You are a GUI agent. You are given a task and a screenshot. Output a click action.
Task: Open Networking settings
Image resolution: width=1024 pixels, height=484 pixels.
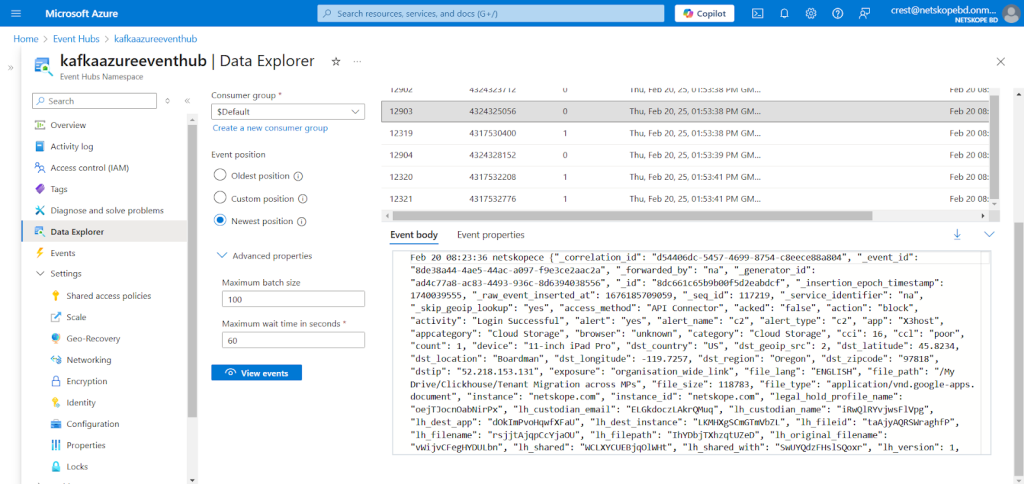(89, 360)
